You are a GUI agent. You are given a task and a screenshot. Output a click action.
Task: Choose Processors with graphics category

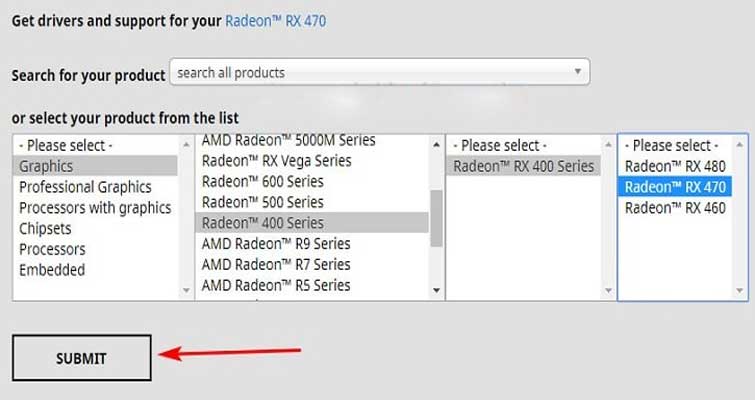point(95,207)
